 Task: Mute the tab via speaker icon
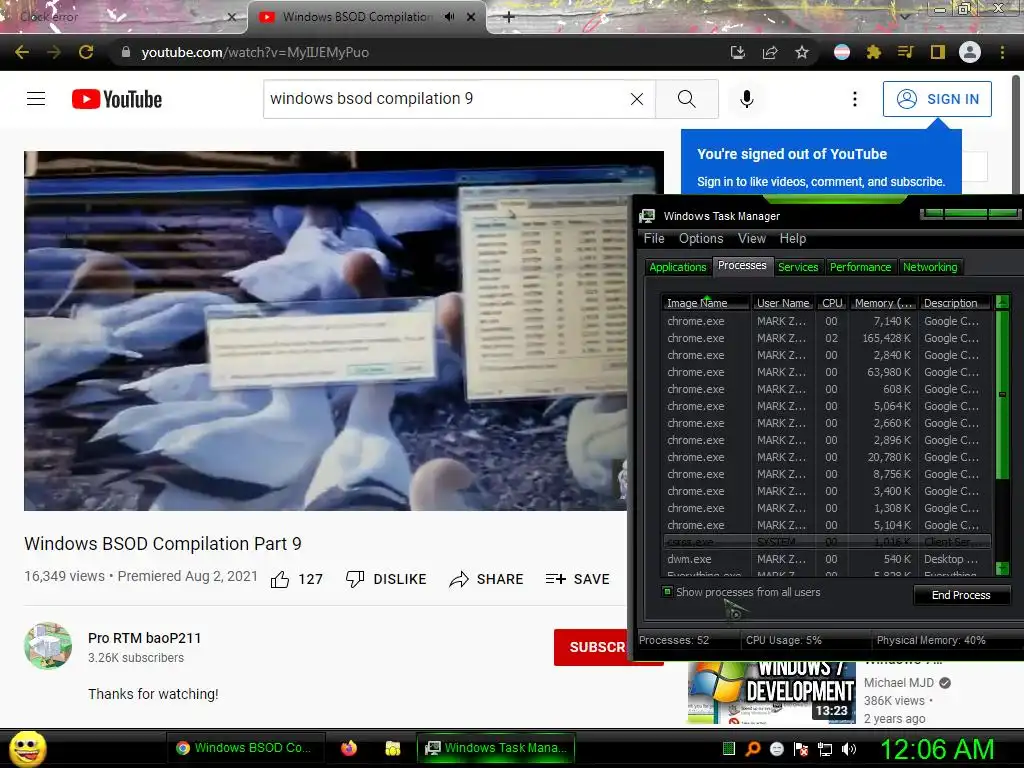coord(449,17)
